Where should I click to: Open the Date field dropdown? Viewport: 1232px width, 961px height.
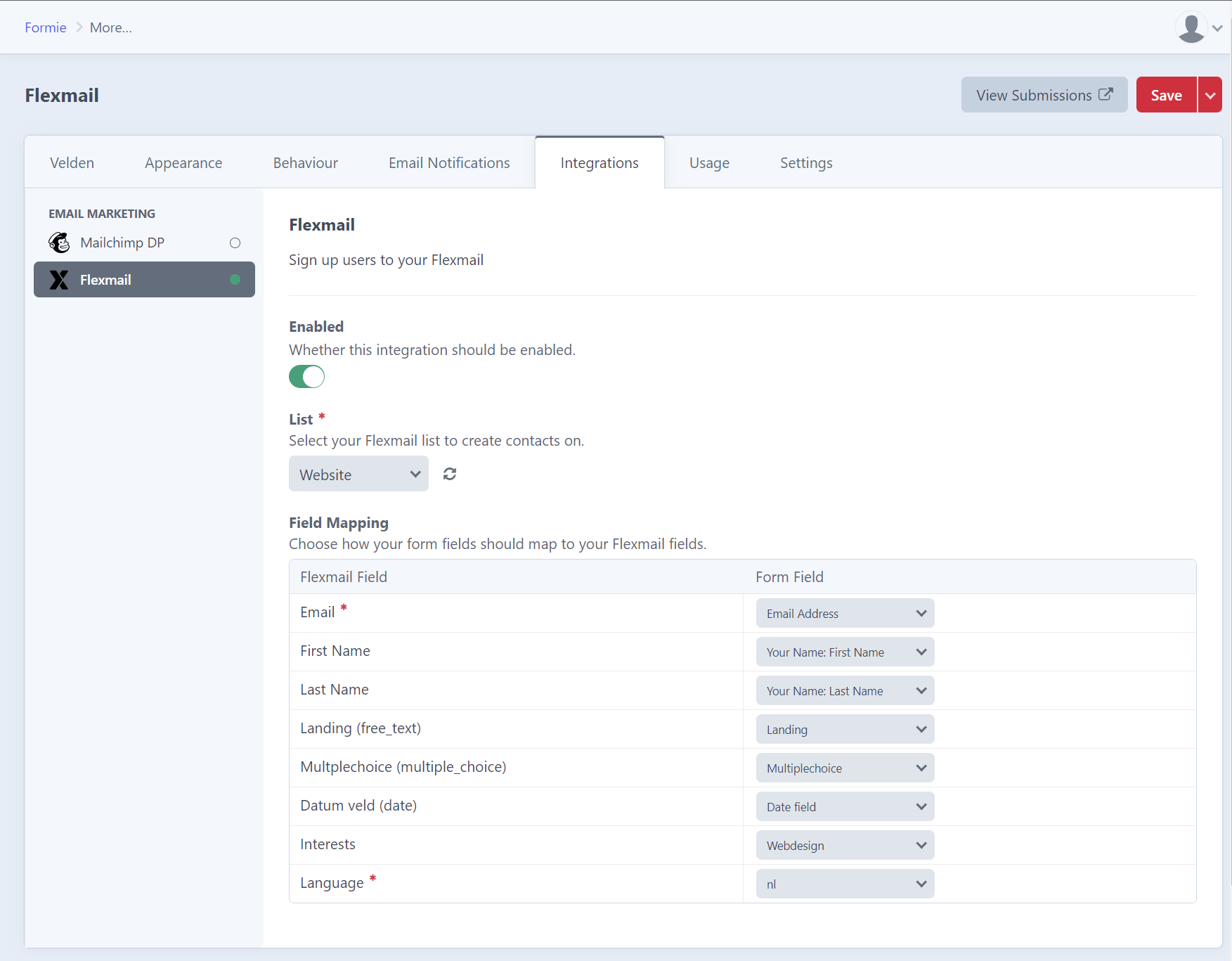[x=845, y=806]
